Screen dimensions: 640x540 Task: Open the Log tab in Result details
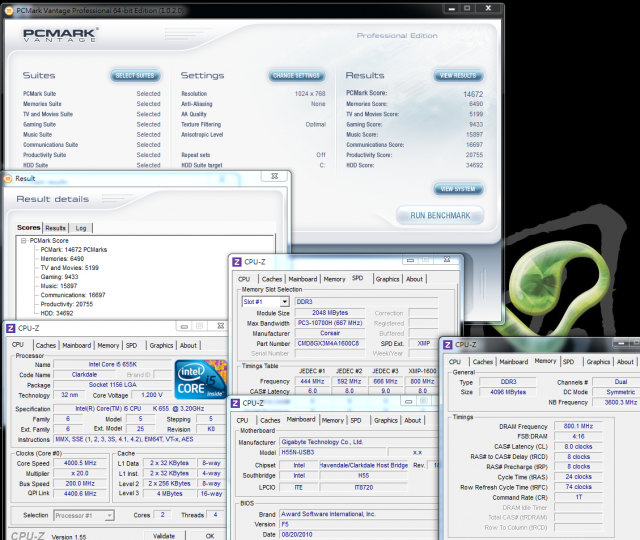[81, 228]
